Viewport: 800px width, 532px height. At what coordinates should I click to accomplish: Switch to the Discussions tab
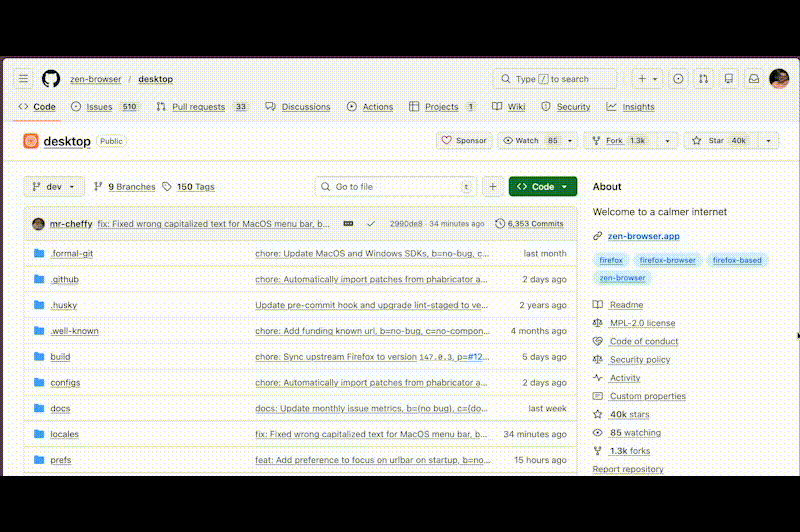click(x=298, y=107)
